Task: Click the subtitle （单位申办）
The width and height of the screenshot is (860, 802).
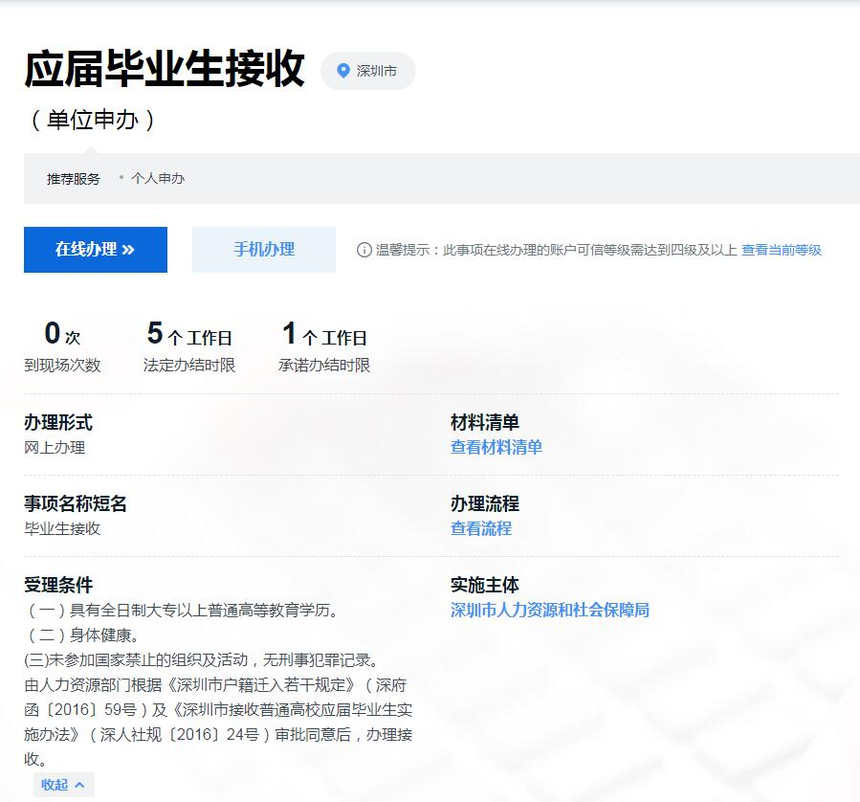Action: click(92, 120)
